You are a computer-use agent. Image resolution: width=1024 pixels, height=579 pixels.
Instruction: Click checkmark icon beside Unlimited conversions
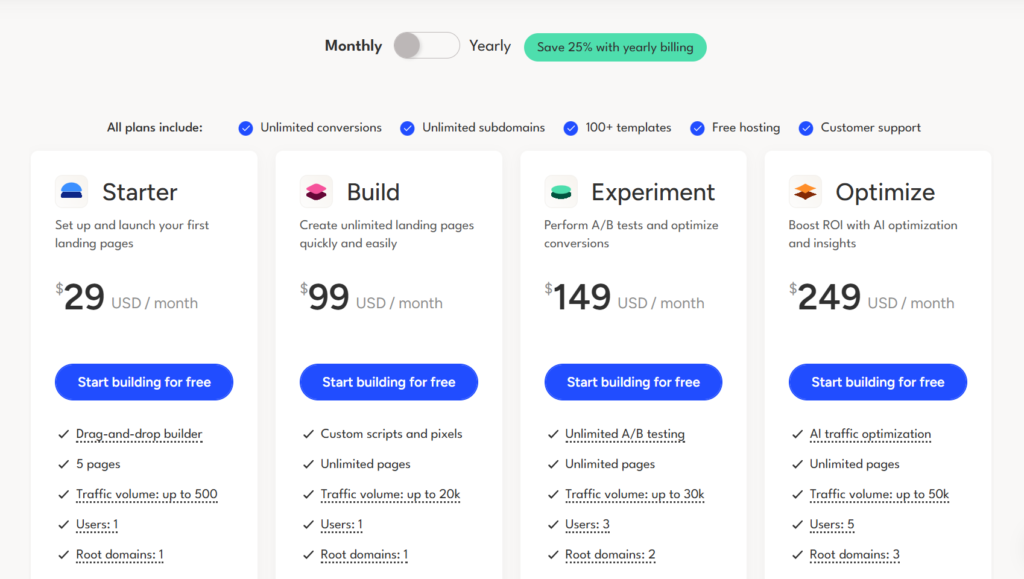[245, 128]
